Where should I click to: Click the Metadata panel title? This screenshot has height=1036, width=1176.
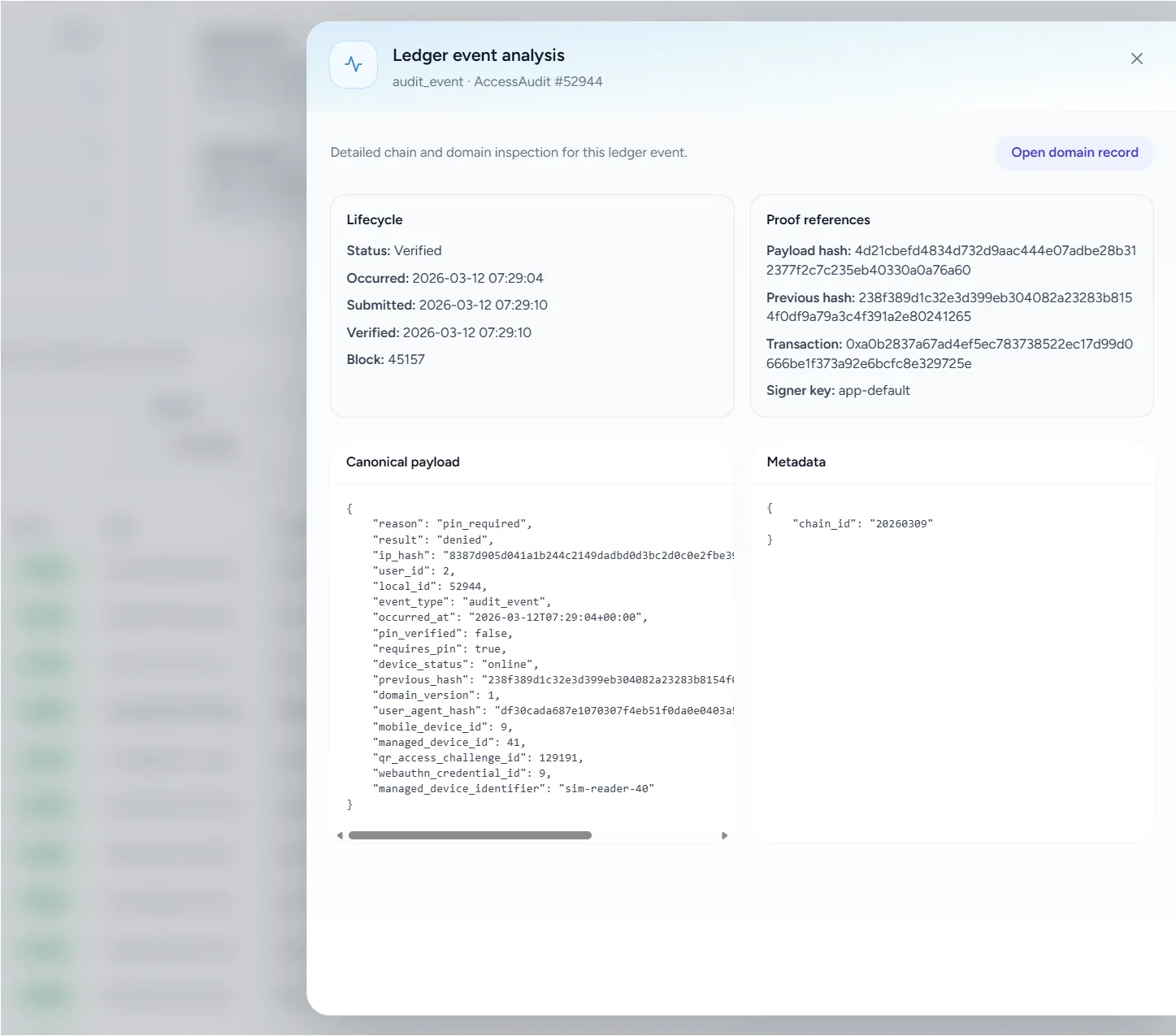796,462
